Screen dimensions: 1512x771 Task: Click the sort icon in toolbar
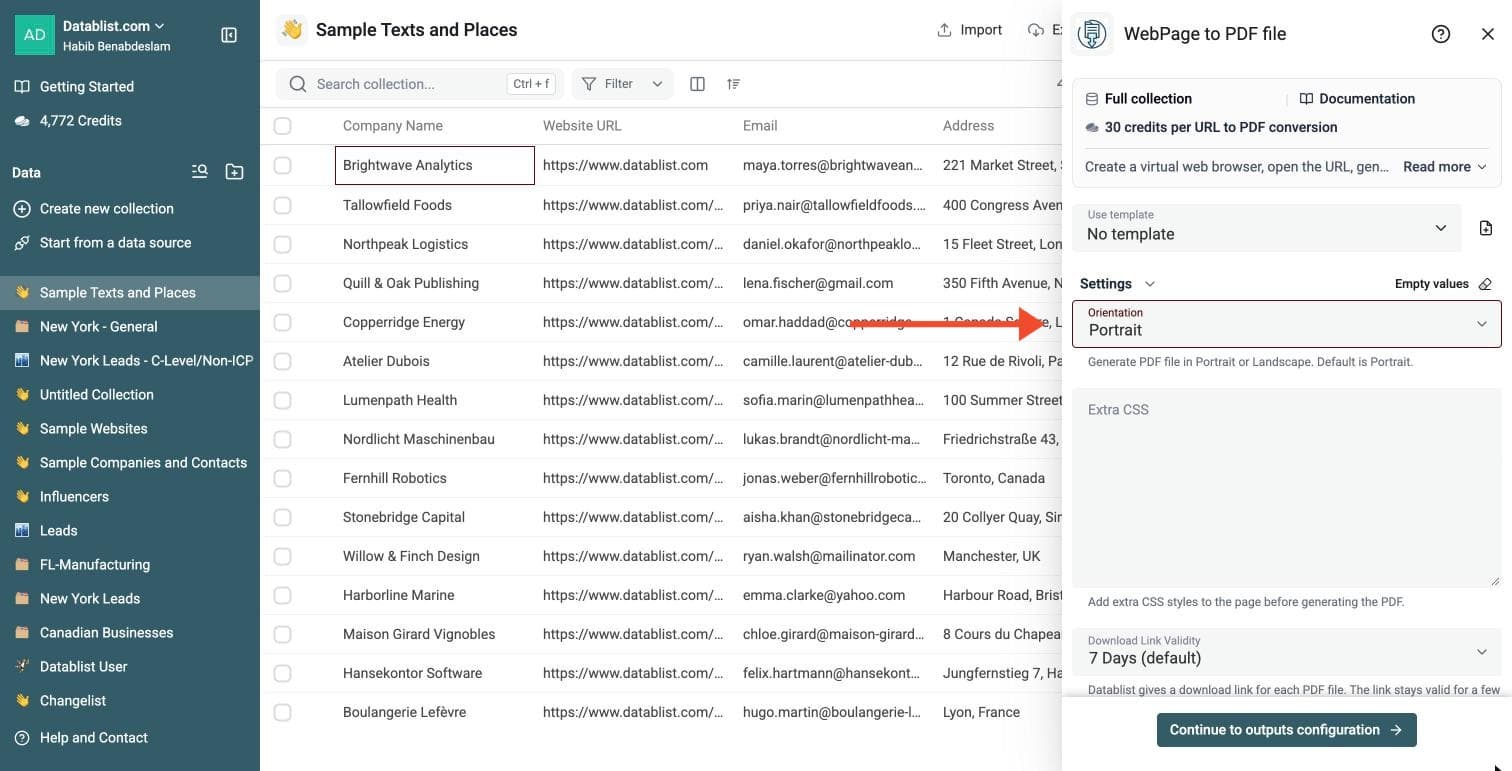(x=734, y=84)
